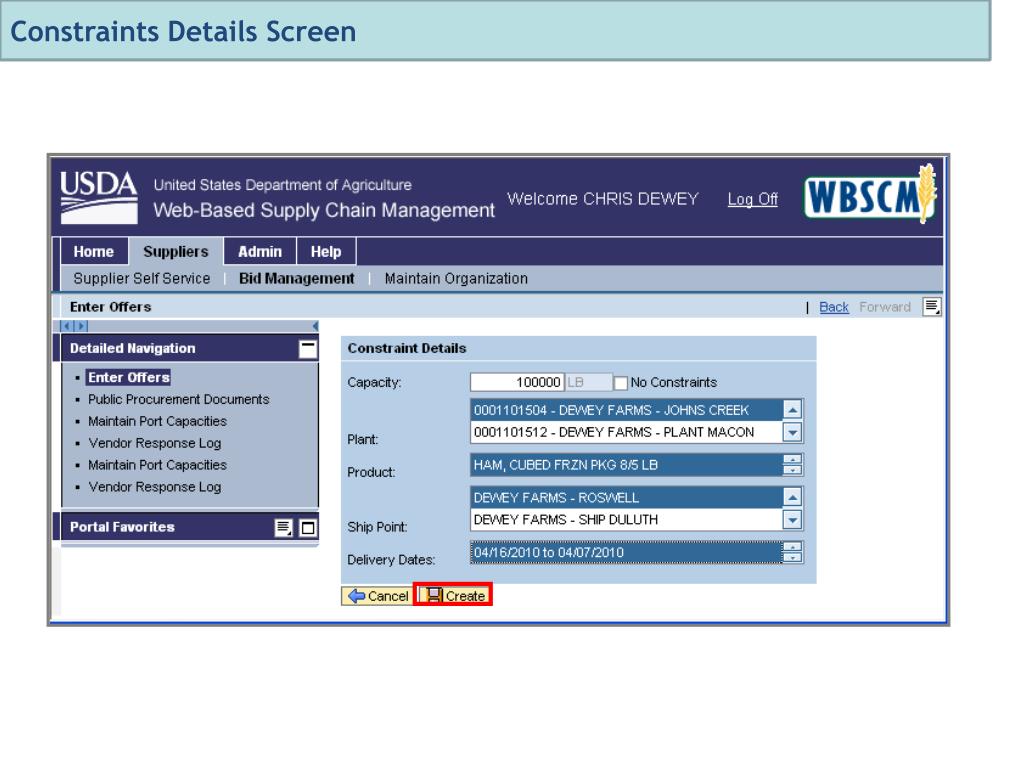
Task: Open the Admin tab
Action: coord(260,252)
